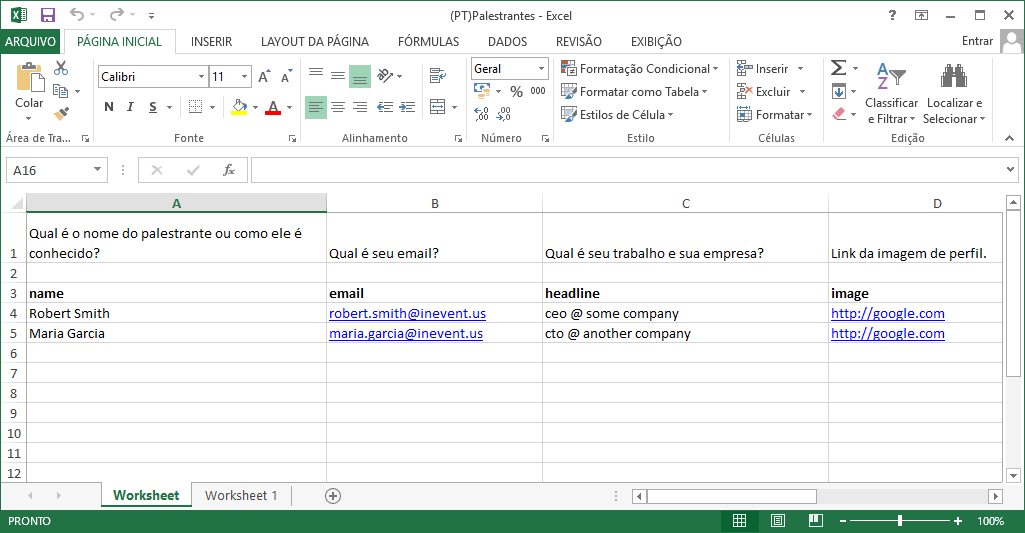Increase decimal places
1025x533 pixels.
click(x=482, y=114)
